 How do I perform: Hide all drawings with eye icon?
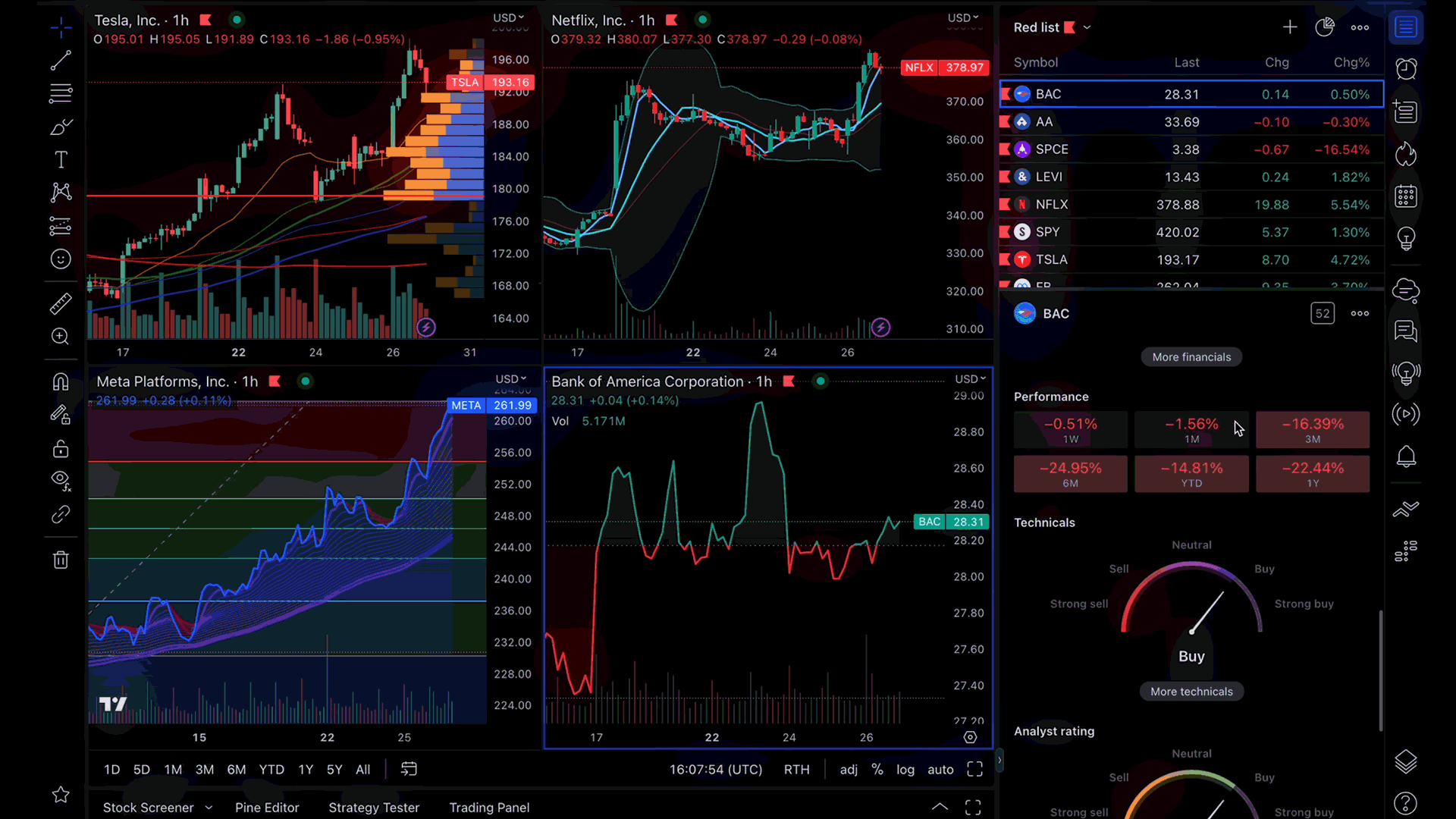coord(61,481)
